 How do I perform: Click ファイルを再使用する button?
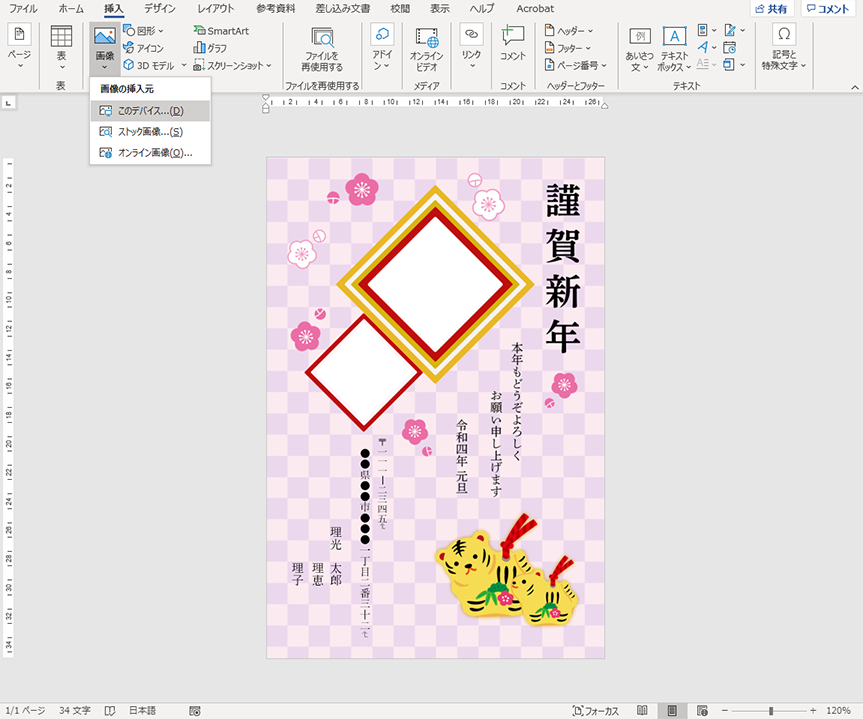click(322, 50)
